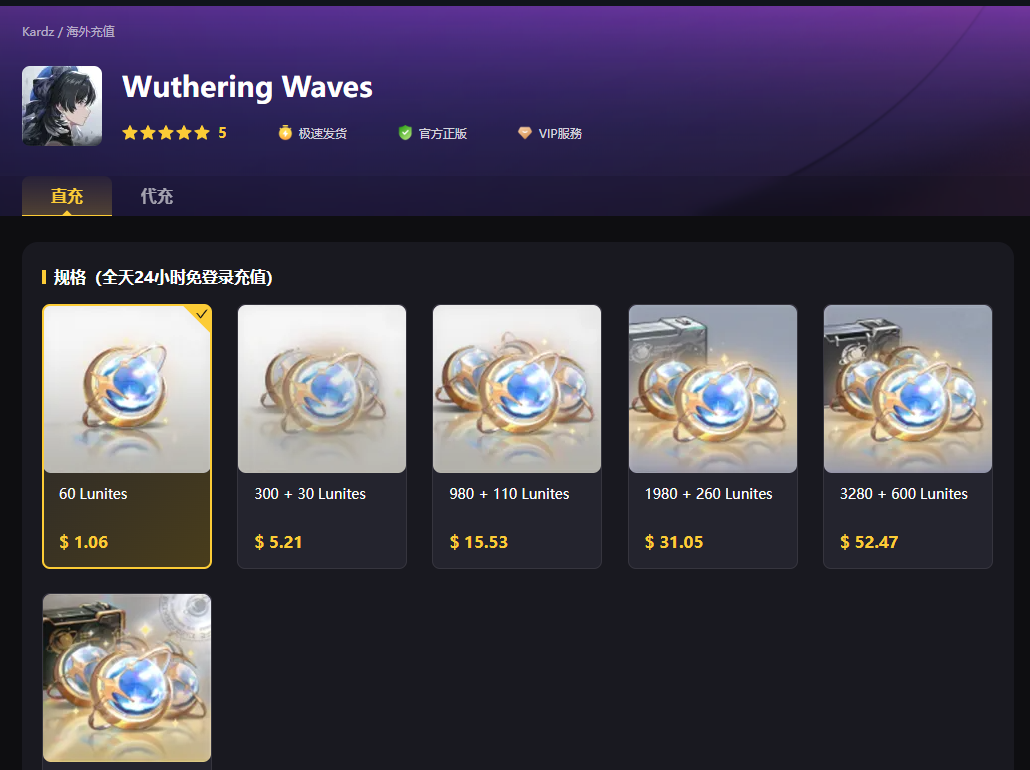
Task: Choose the $ 52.47 package price
Action: [x=869, y=542]
